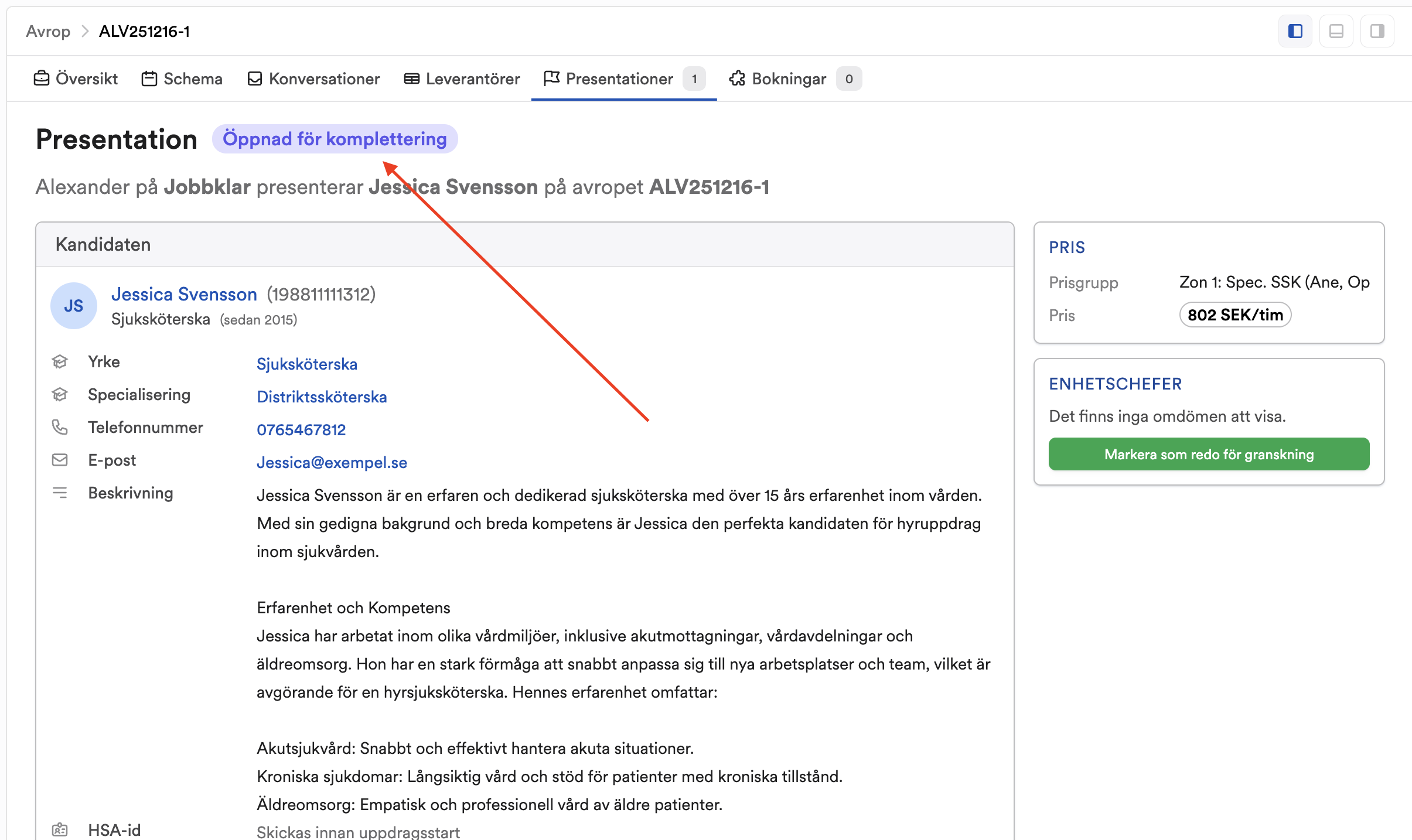Click the JS avatar circle

click(74, 306)
